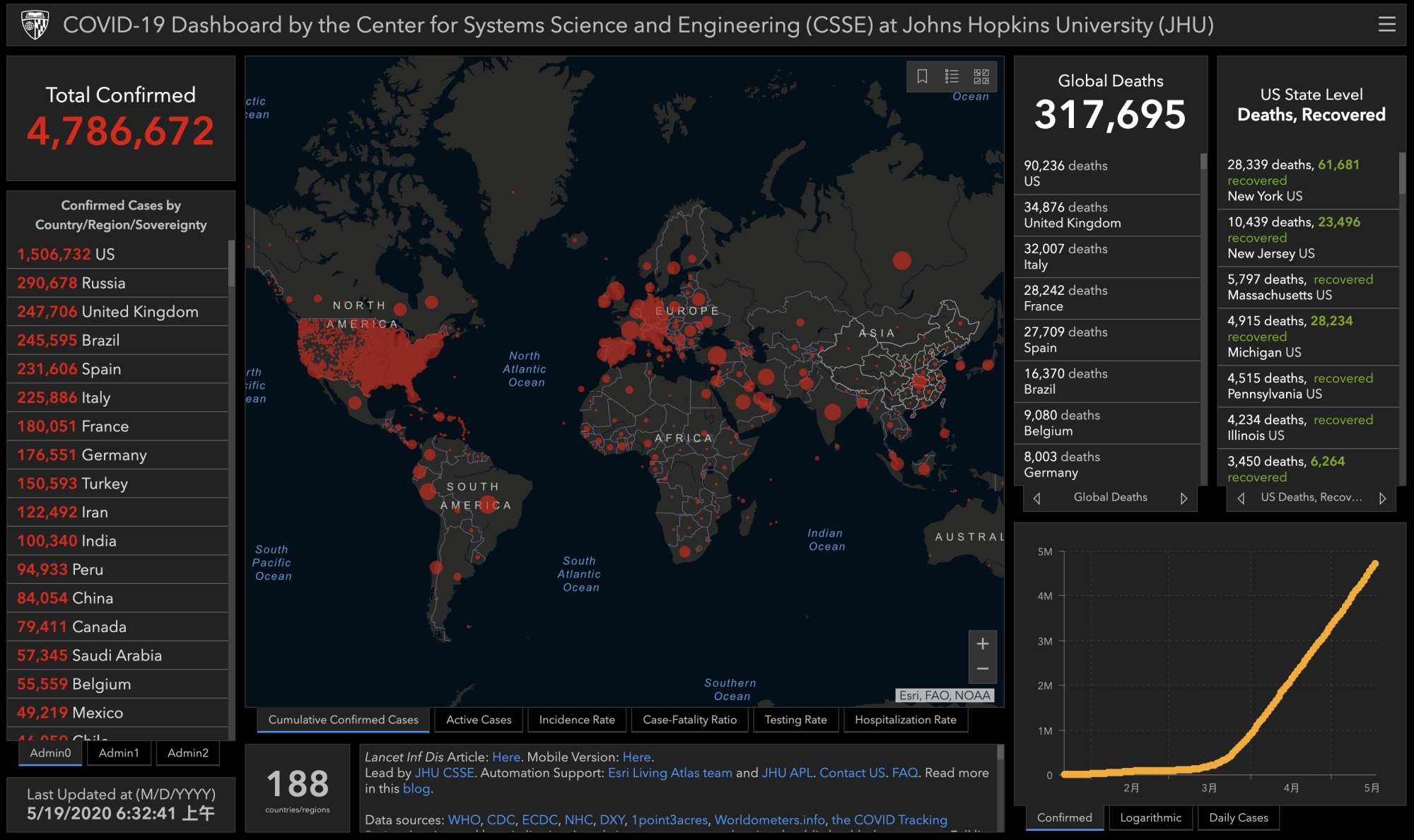The width and height of the screenshot is (1414, 840).
Task: Switch chart to Logarithmic view
Action: [x=1150, y=818]
